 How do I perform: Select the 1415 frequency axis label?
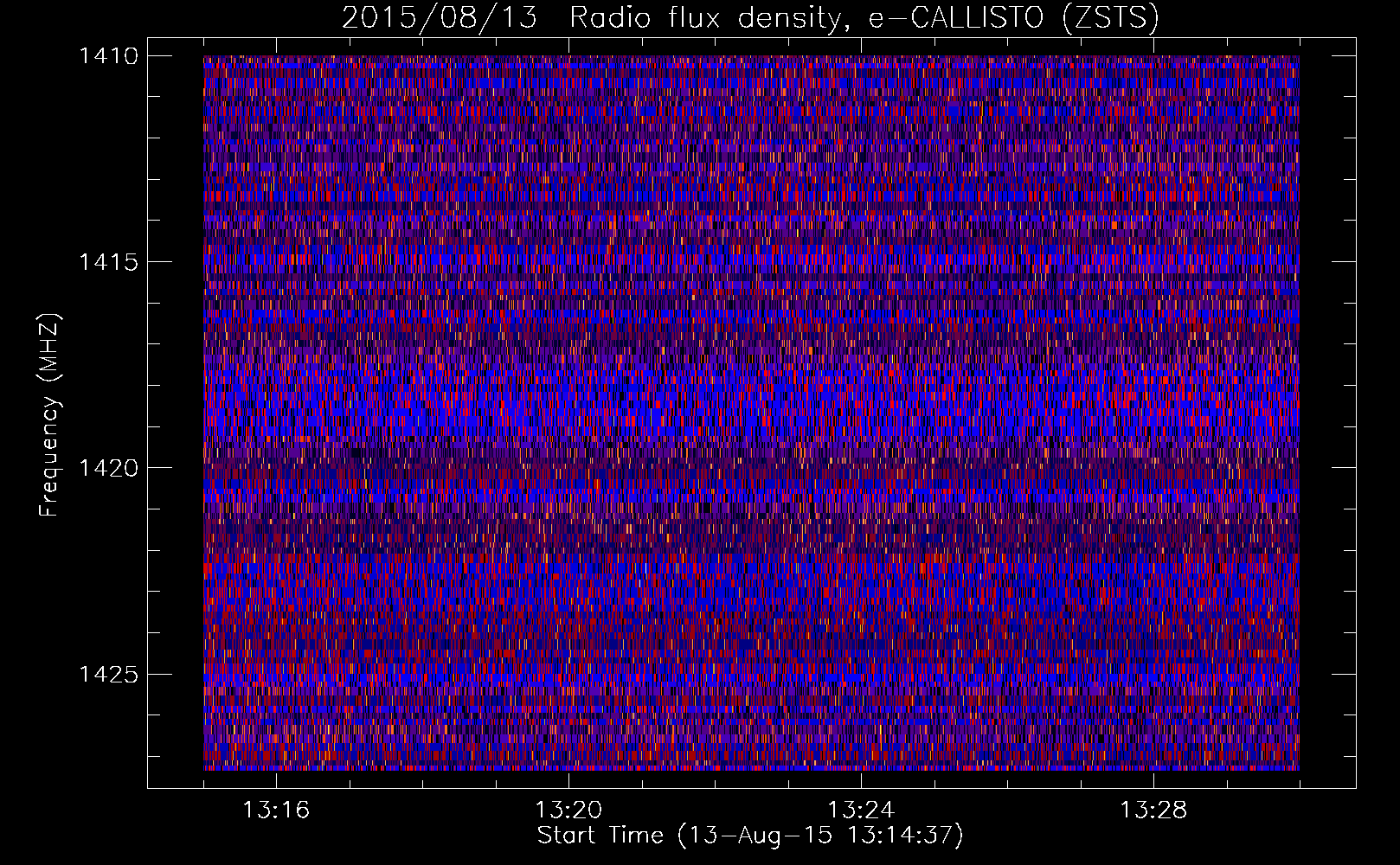click(x=108, y=262)
